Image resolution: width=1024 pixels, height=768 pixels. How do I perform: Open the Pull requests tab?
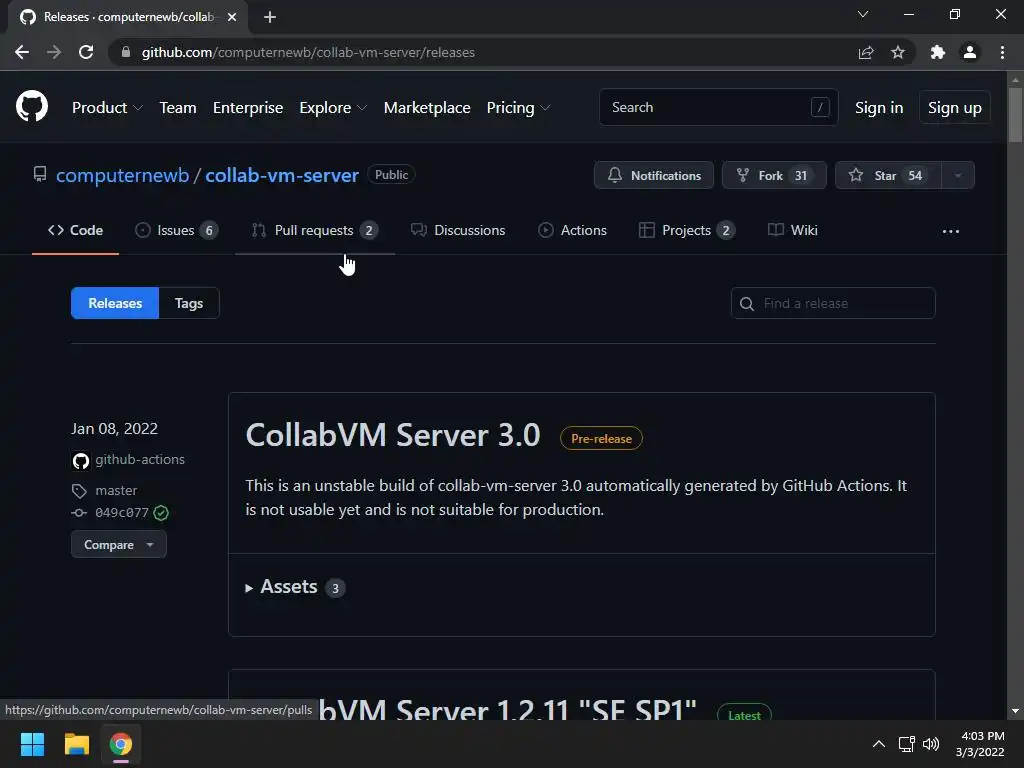(315, 231)
